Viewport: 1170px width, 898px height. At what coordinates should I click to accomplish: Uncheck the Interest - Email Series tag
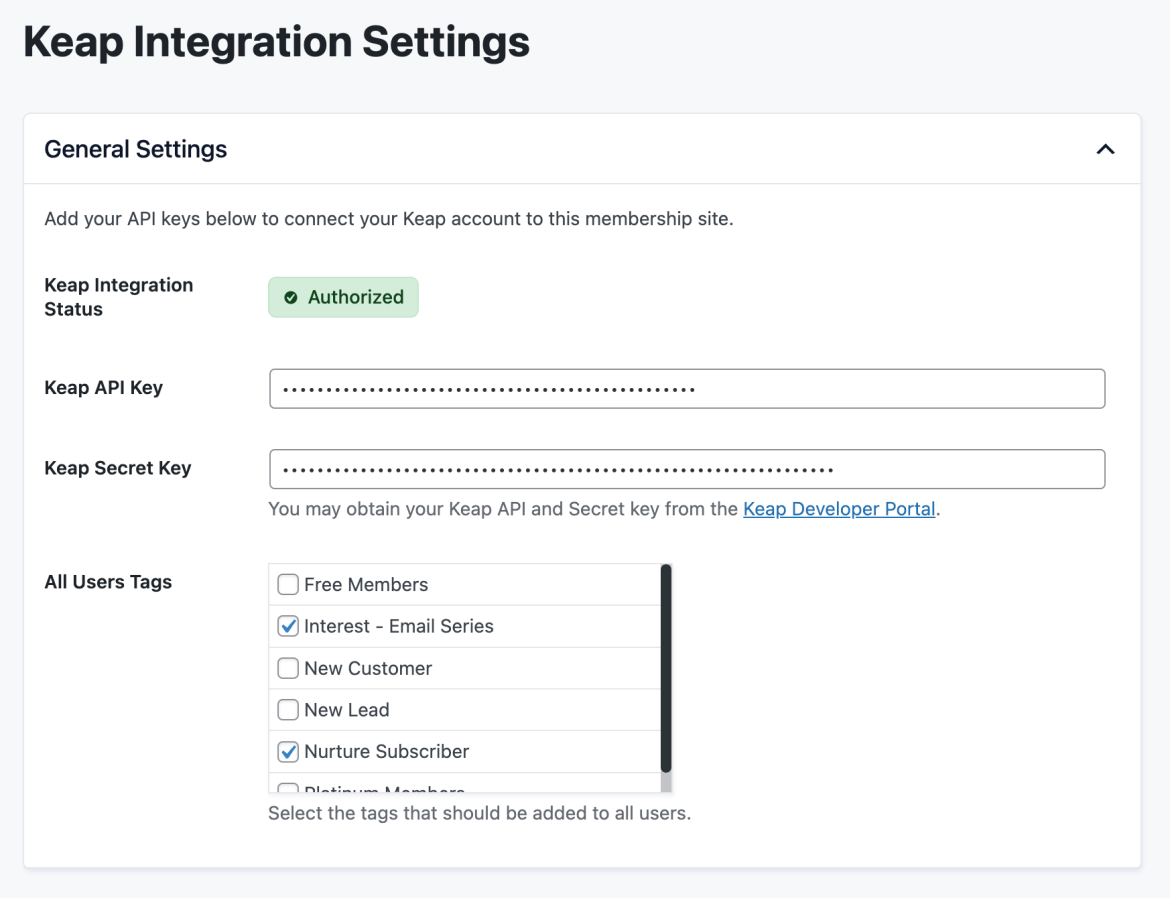point(287,626)
